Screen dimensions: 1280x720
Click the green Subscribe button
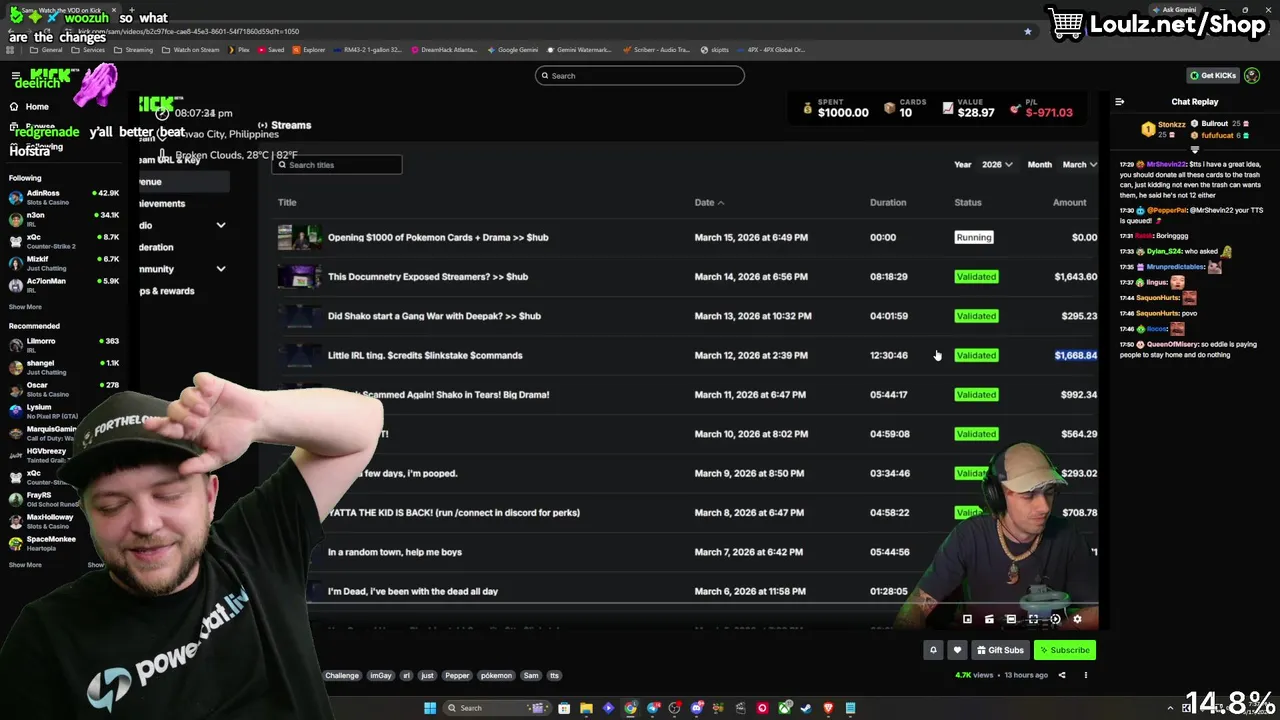coord(1065,650)
